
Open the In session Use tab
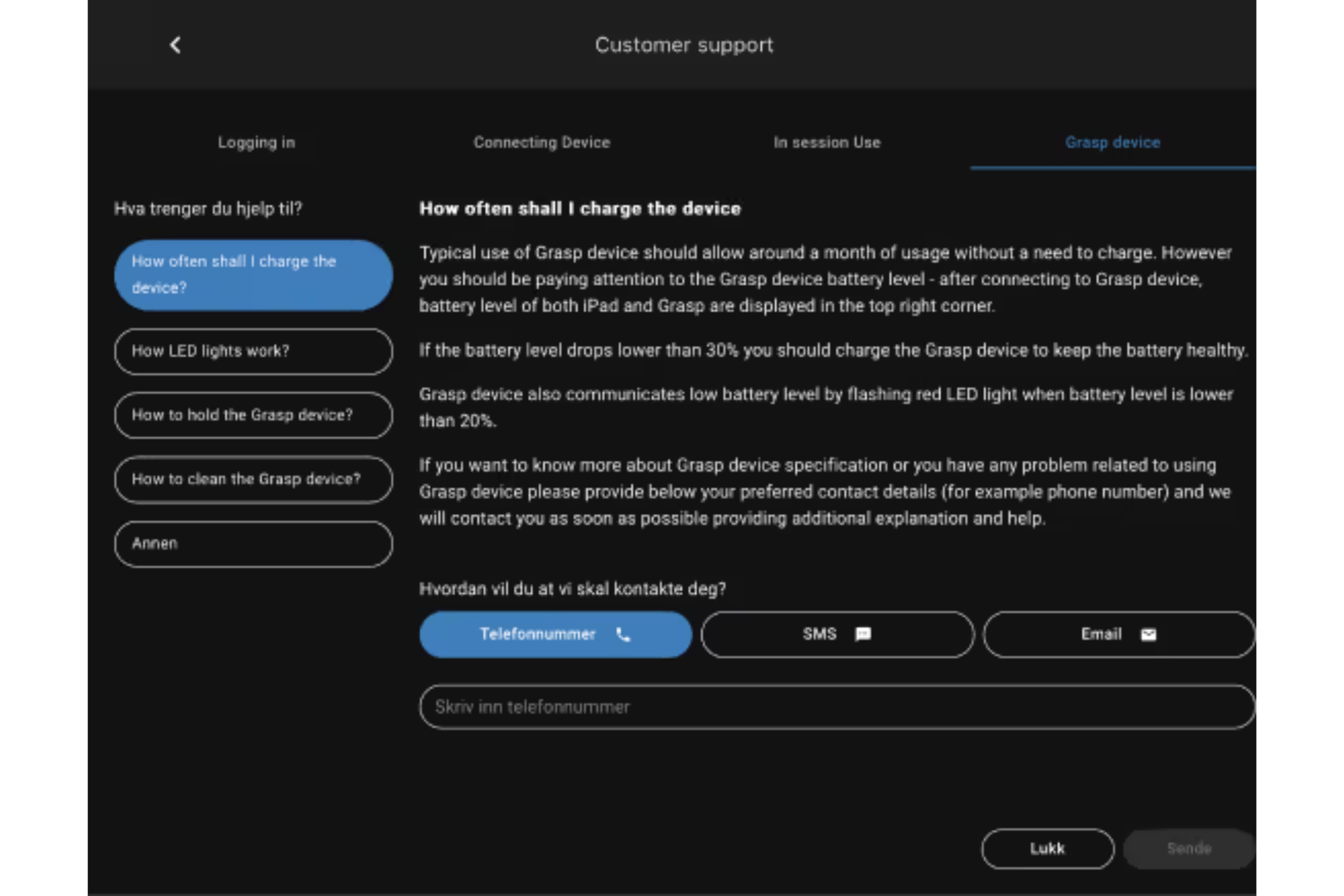(x=827, y=142)
